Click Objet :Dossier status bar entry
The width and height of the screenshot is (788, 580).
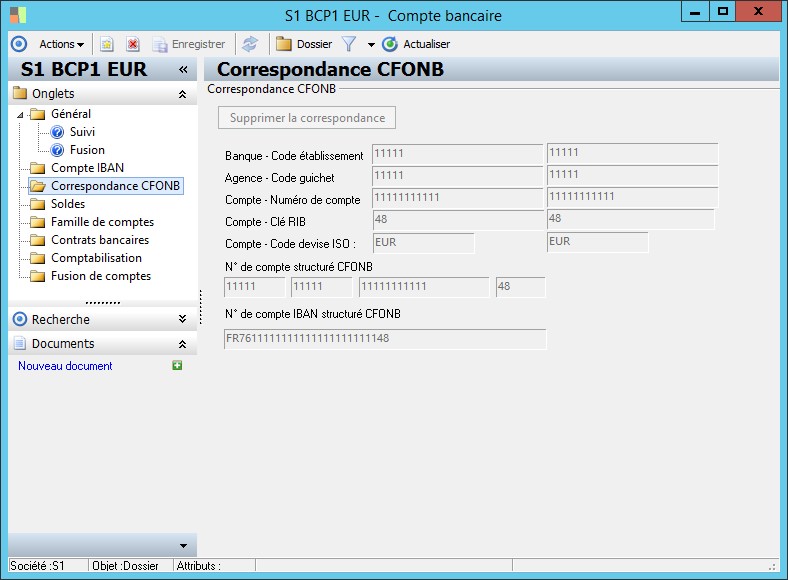(x=125, y=566)
